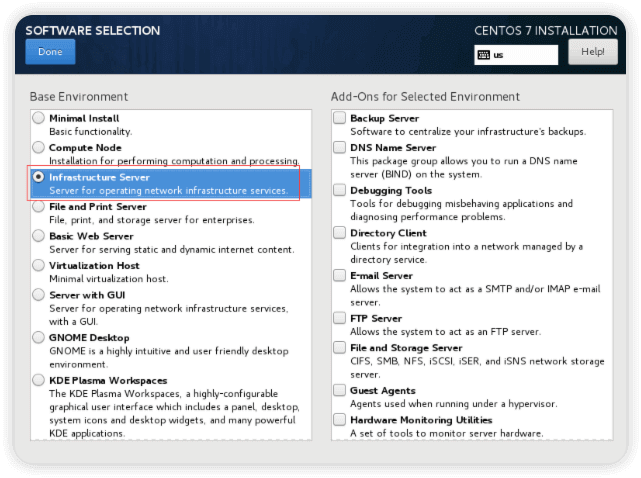Click the 'FTP Server' label text
Screen dimensions: 641x478
click(x=376, y=319)
